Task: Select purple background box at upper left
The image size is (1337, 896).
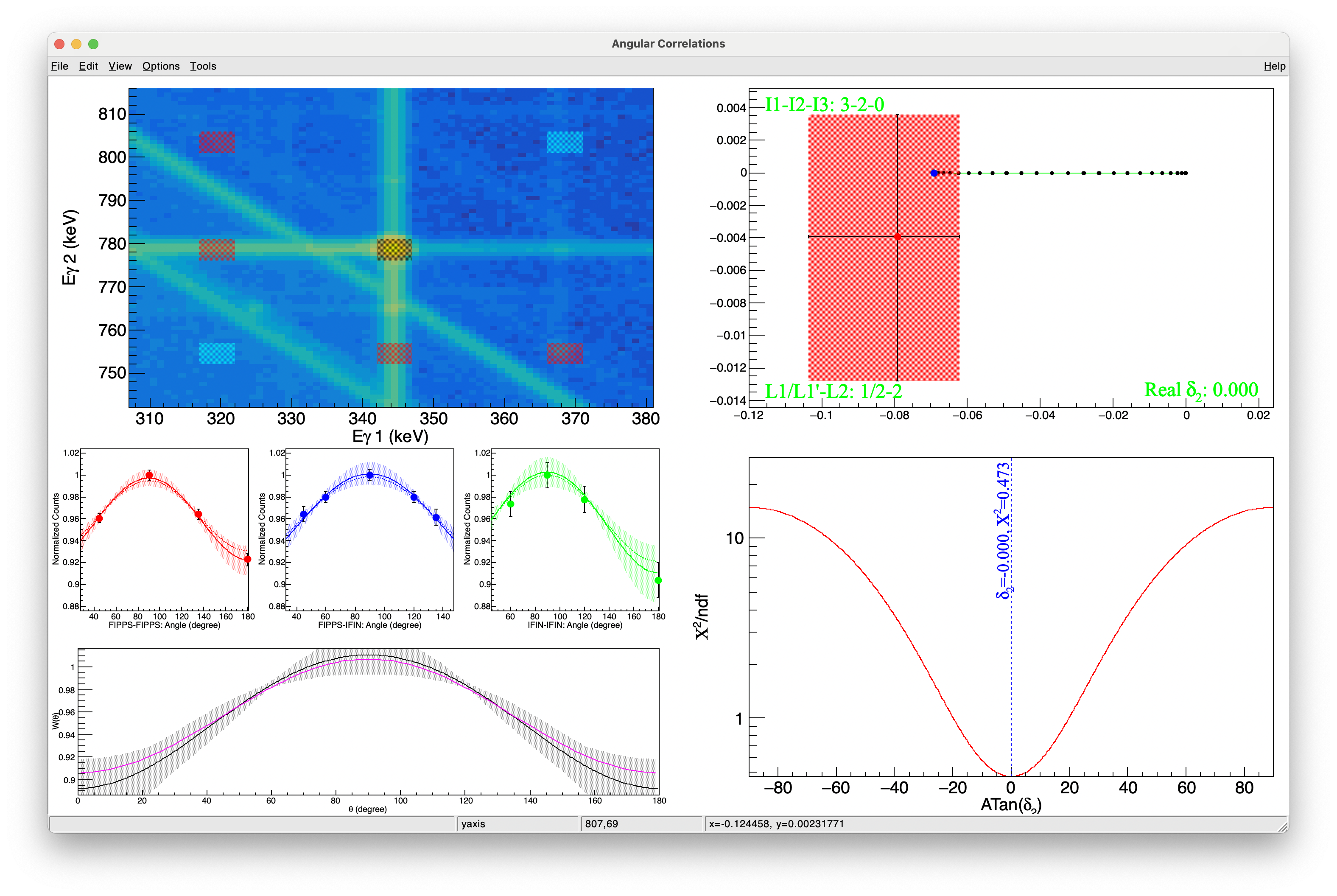Action: (217, 142)
